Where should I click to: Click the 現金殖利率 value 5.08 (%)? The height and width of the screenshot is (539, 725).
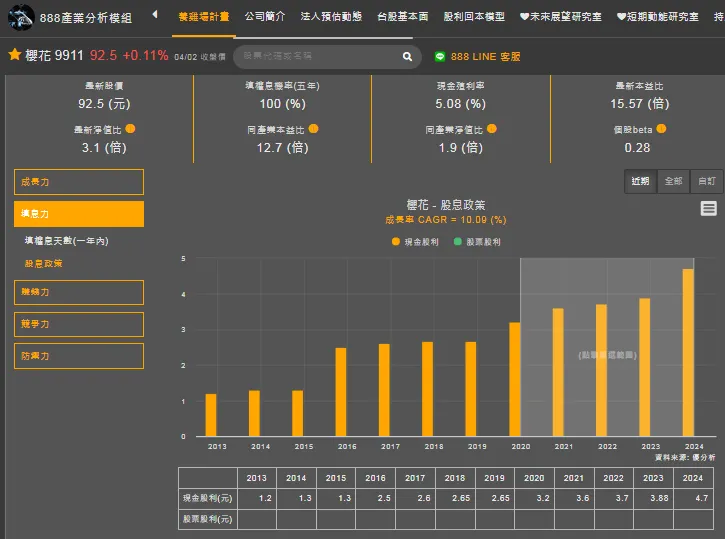pyautogui.click(x=461, y=104)
